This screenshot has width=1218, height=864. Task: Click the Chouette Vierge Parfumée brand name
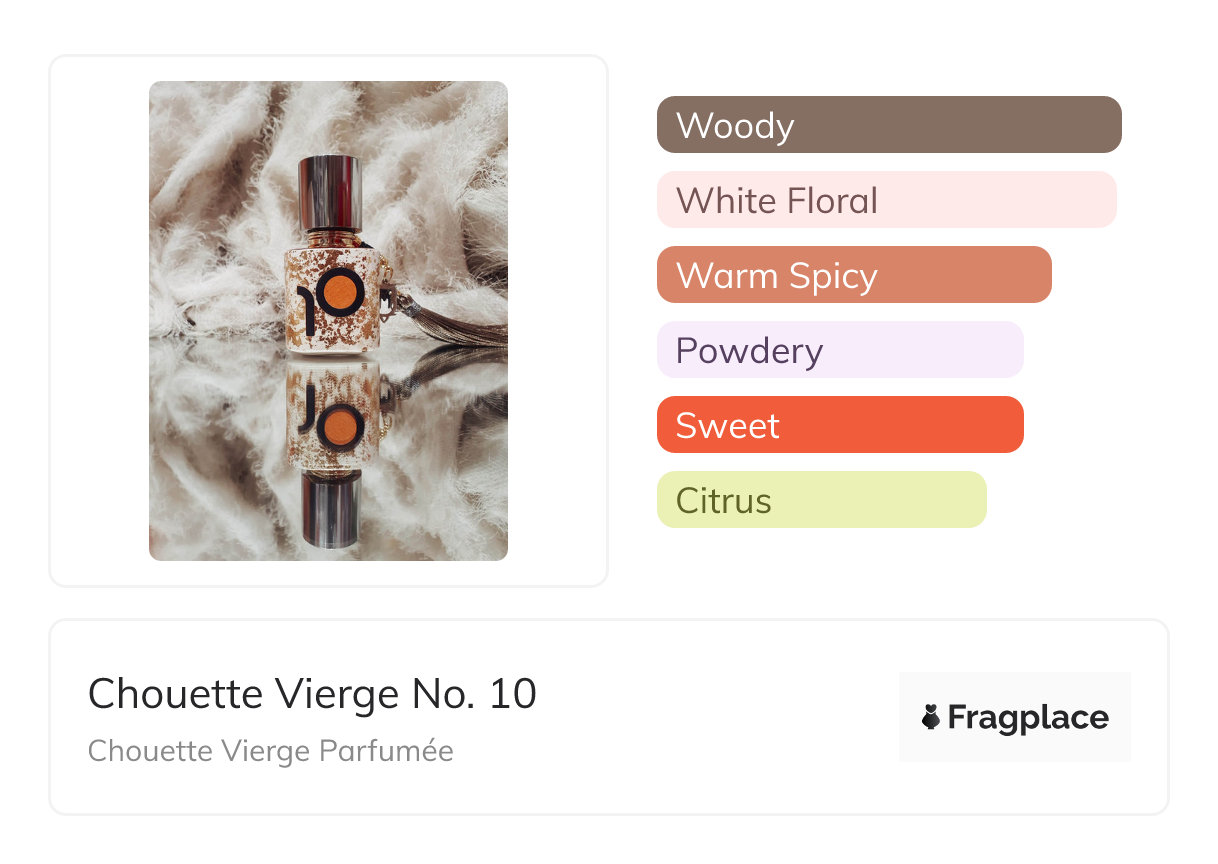270,751
